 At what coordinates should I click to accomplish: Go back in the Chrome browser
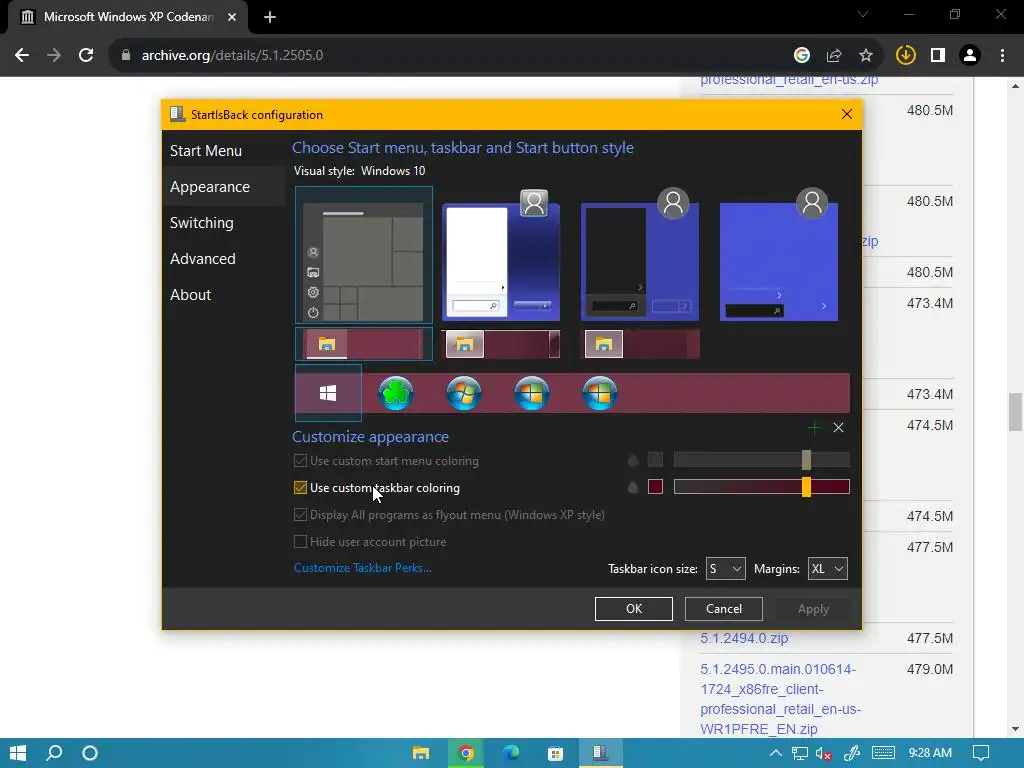click(22, 56)
